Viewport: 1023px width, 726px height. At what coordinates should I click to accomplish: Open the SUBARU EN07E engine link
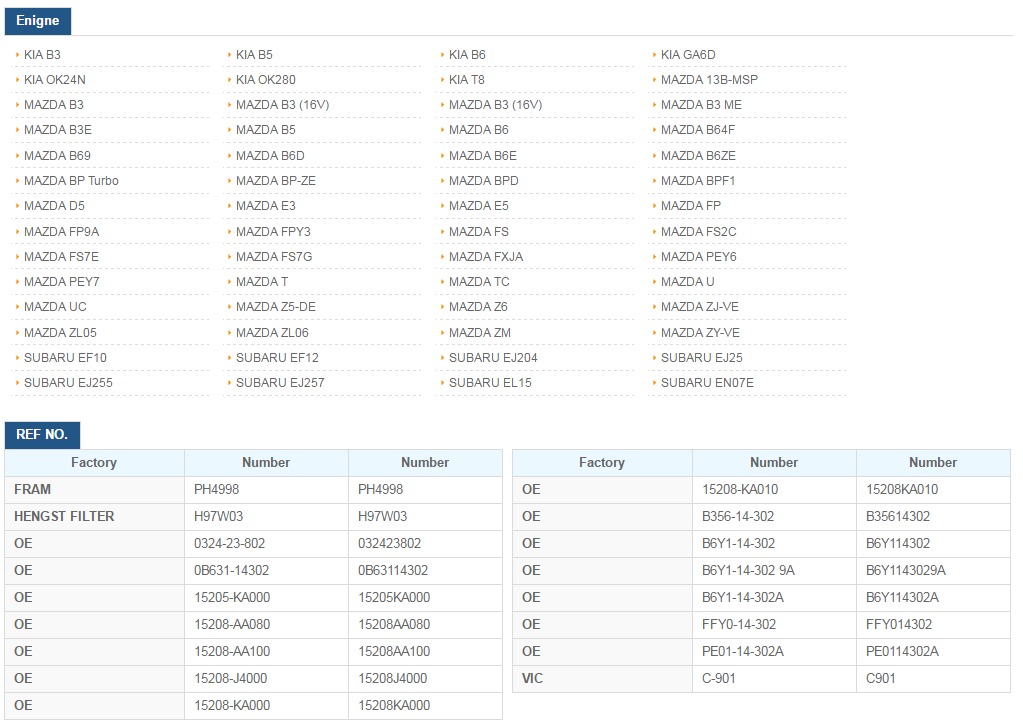click(x=707, y=383)
